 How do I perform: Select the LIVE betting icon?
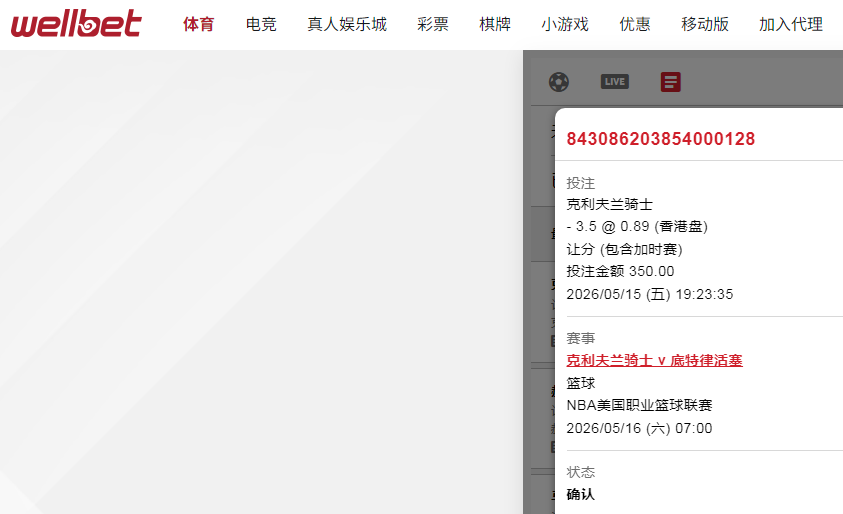tap(615, 82)
